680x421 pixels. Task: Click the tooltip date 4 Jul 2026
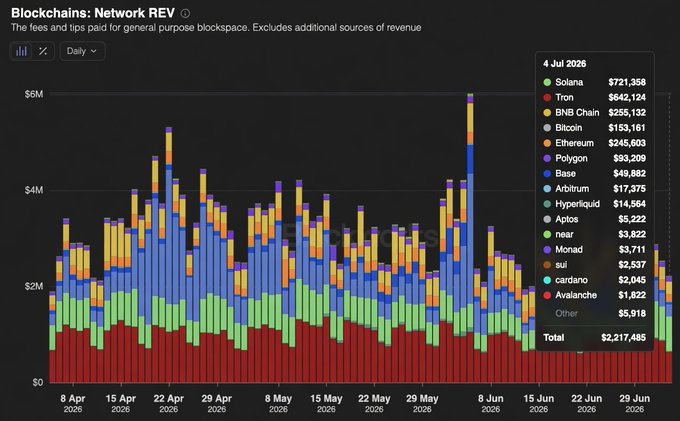point(564,64)
